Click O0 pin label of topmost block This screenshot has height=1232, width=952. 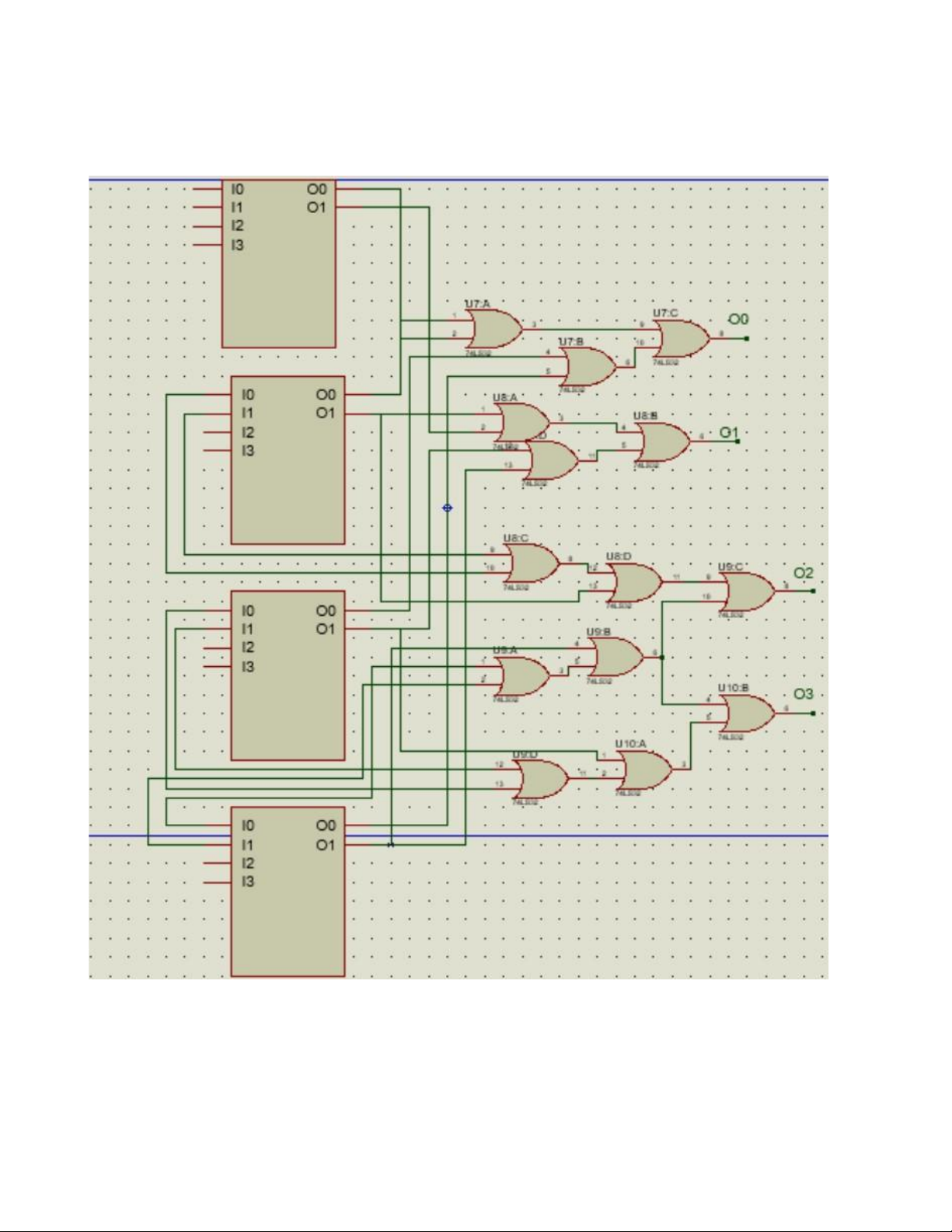(316, 189)
